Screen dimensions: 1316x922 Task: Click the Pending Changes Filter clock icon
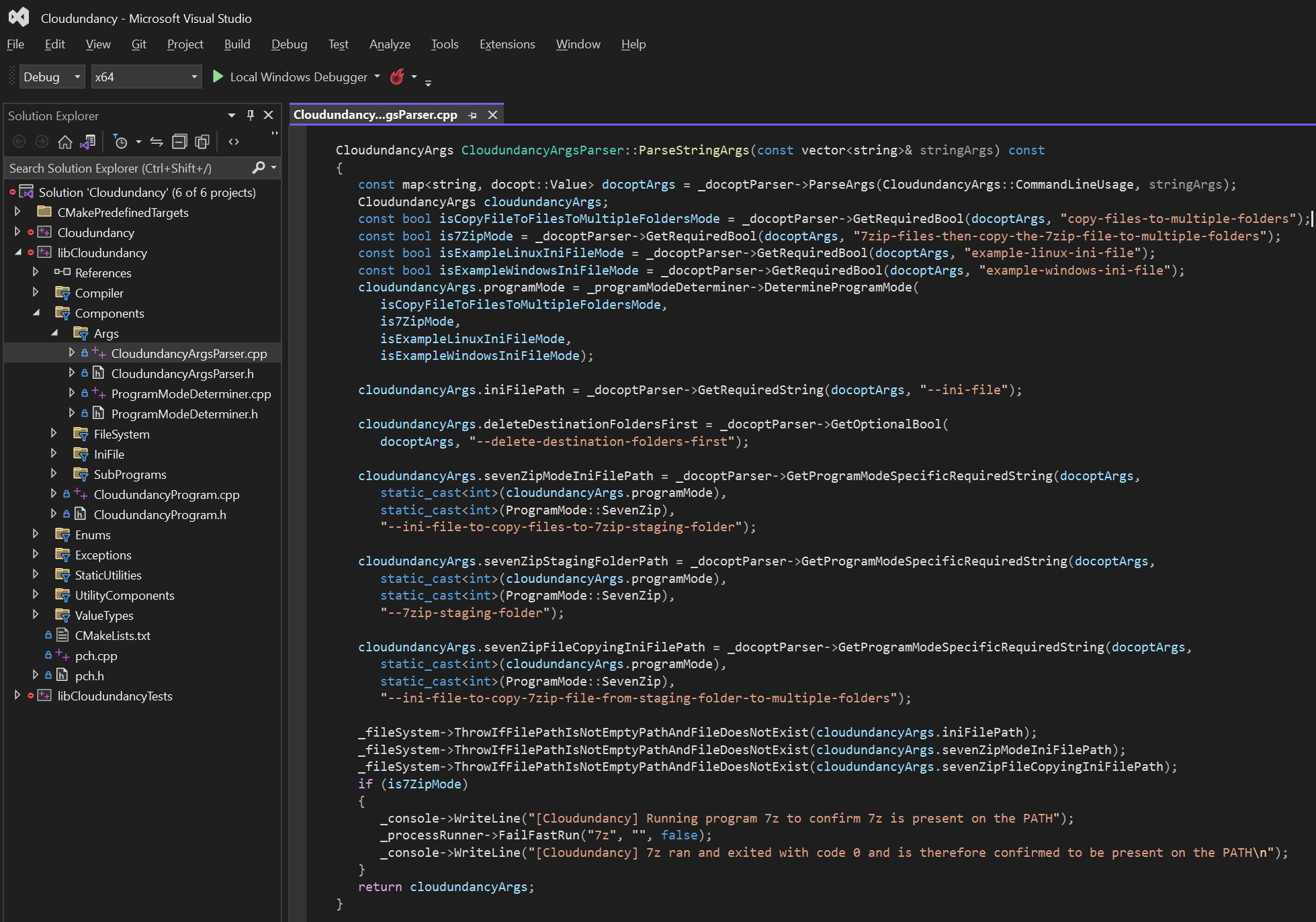[120, 142]
